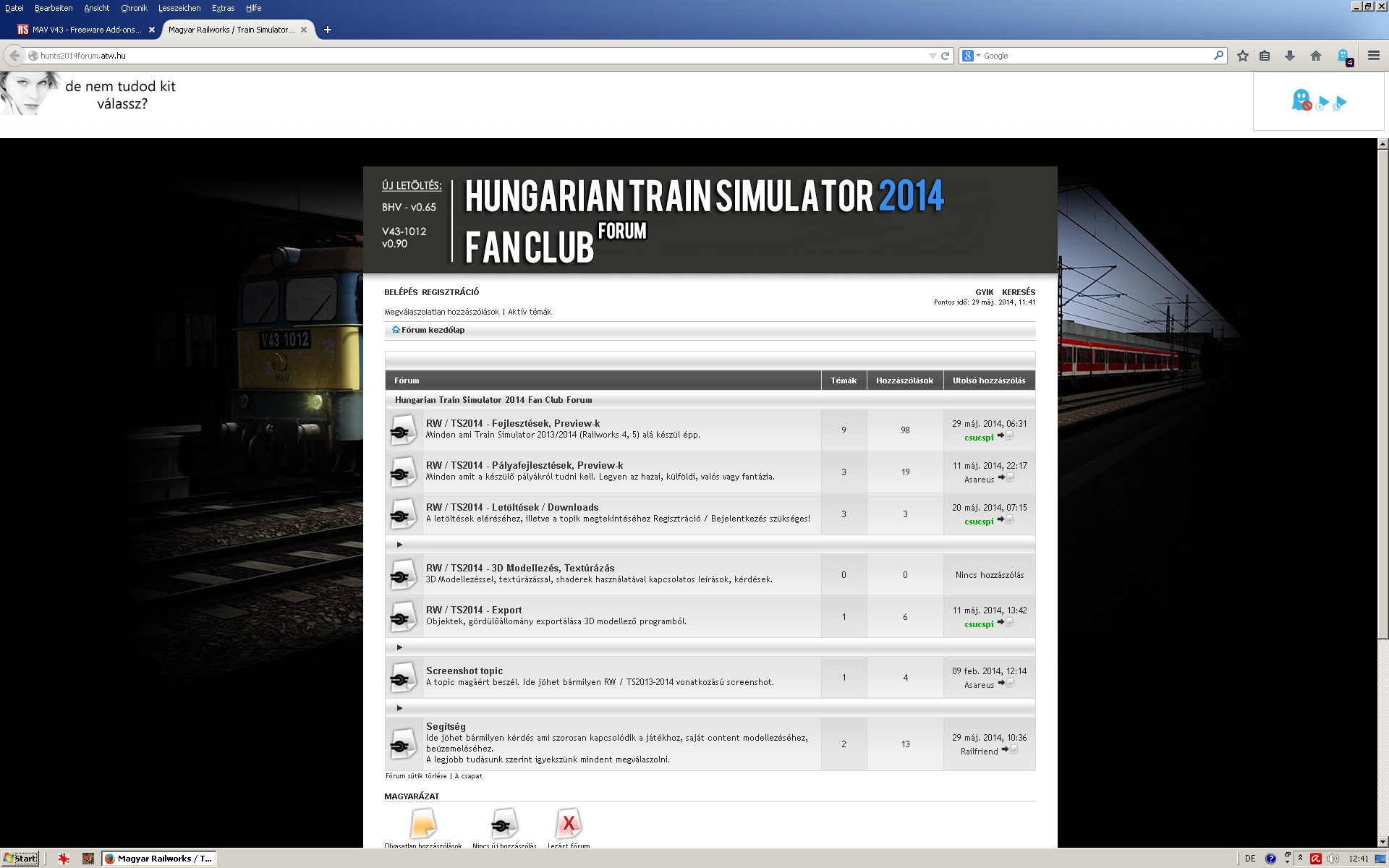Click the forum icon for Screenshot topic
The width and height of the screenshot is (1389, 868).
click(x=402, y=678)
